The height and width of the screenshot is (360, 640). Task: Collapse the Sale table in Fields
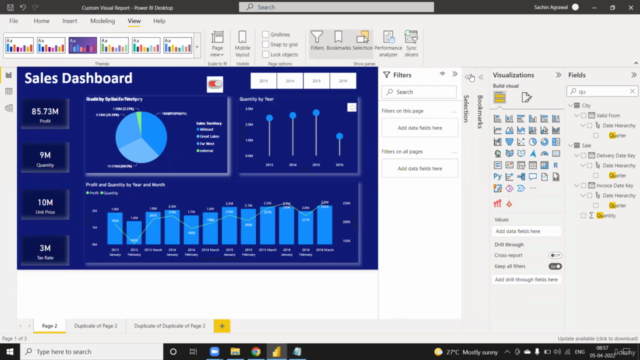click(x=571, y=145)
